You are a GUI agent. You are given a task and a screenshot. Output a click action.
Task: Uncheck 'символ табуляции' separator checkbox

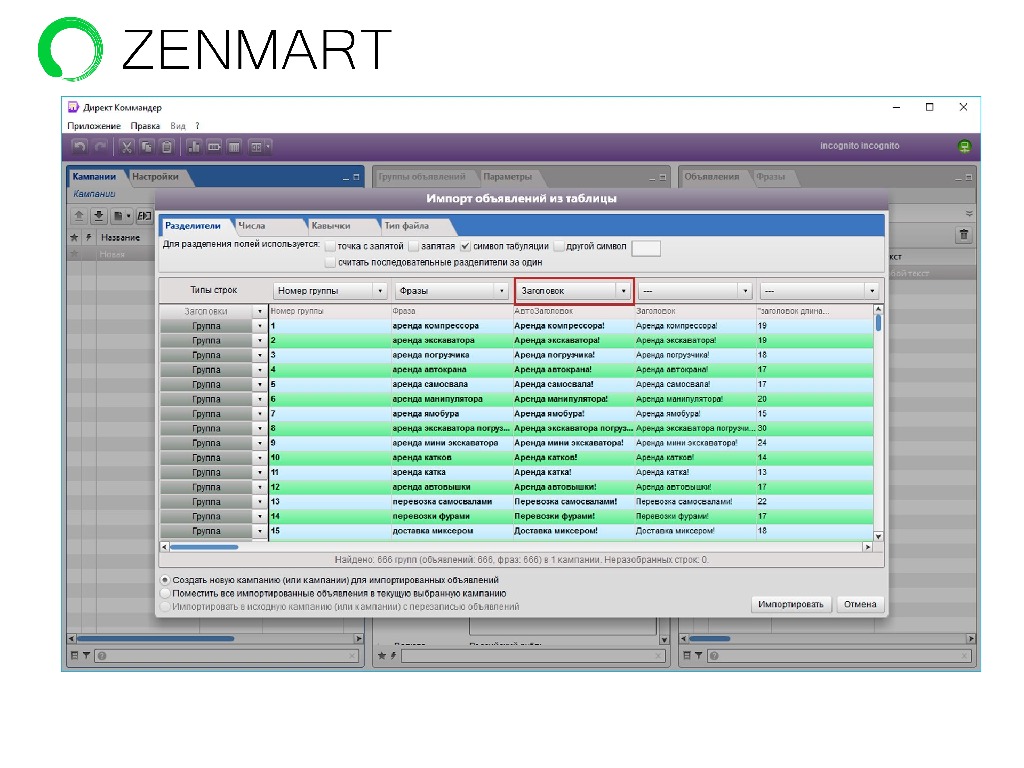pos(466,246)
